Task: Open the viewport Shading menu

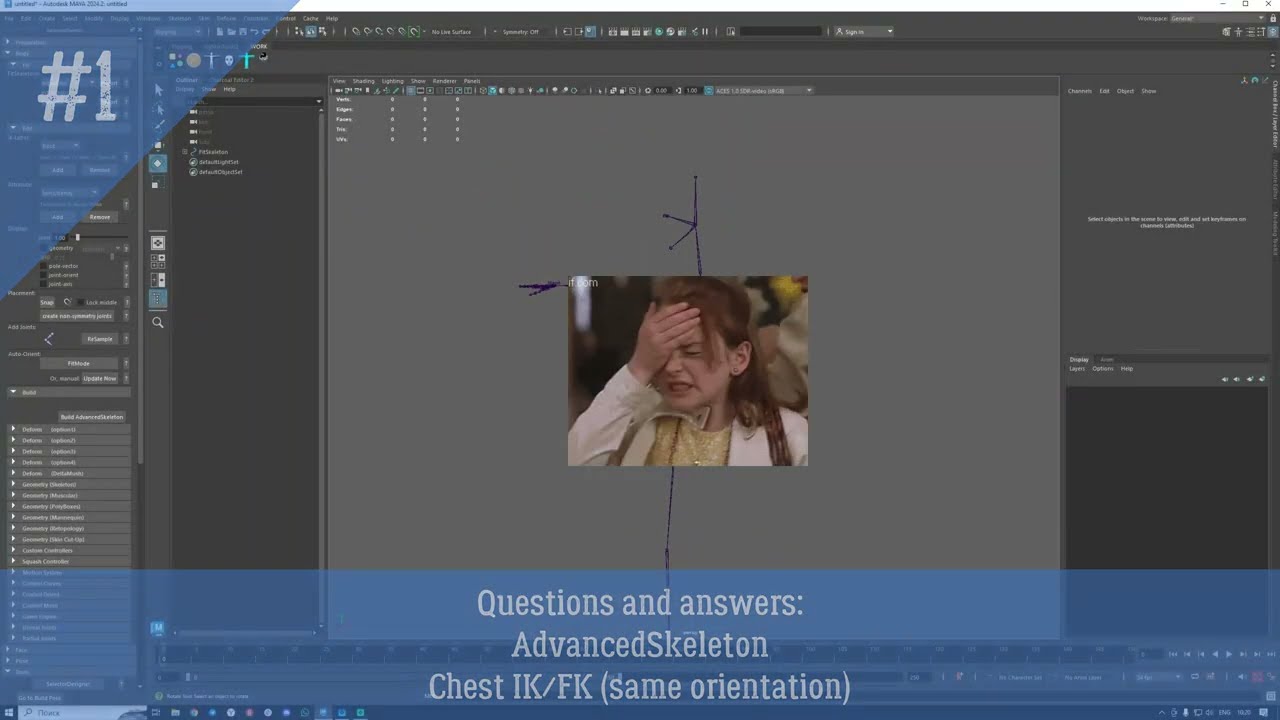Action: (363, 81)
